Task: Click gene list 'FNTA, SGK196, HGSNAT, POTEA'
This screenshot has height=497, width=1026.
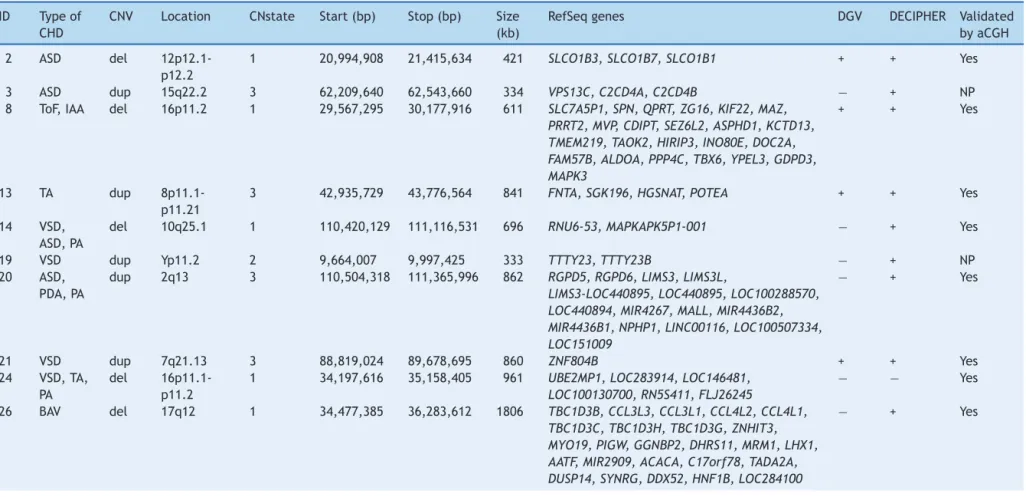Action: point(637,194)
